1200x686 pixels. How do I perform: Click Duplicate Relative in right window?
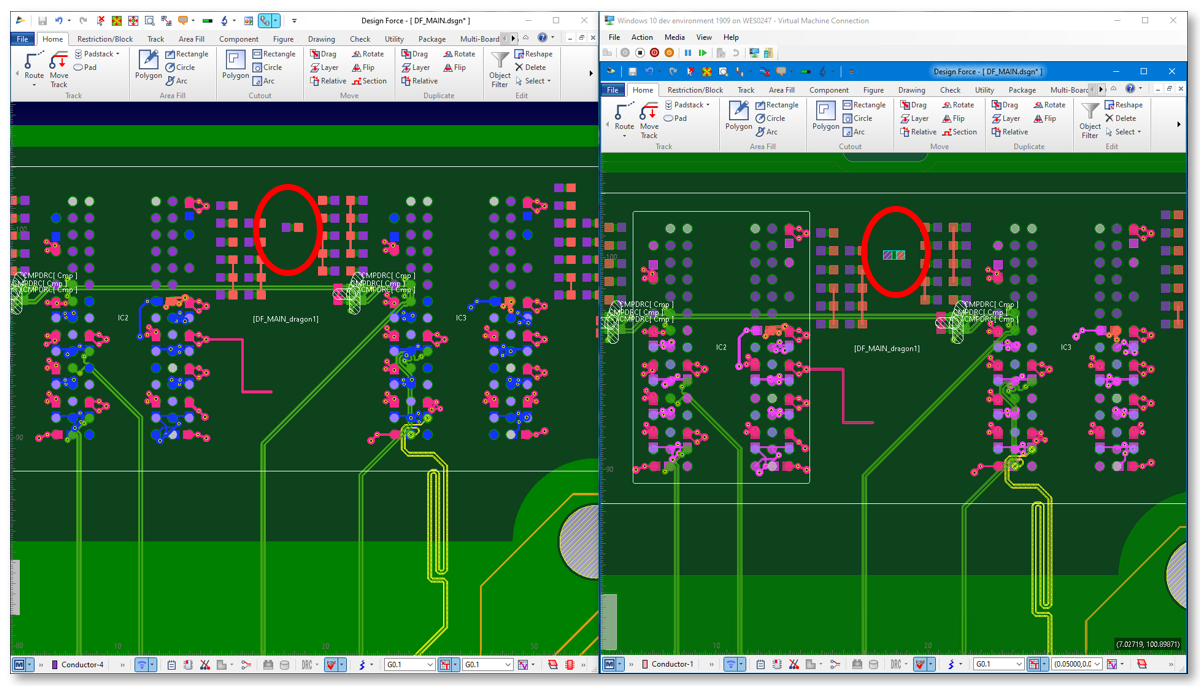click(x=1009, y=132)
